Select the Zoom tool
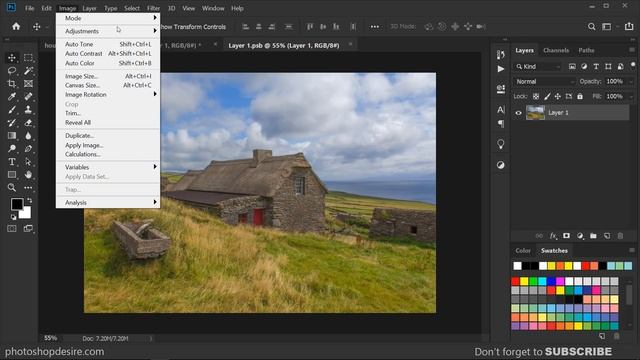640x360 pixels. [12, 188]
